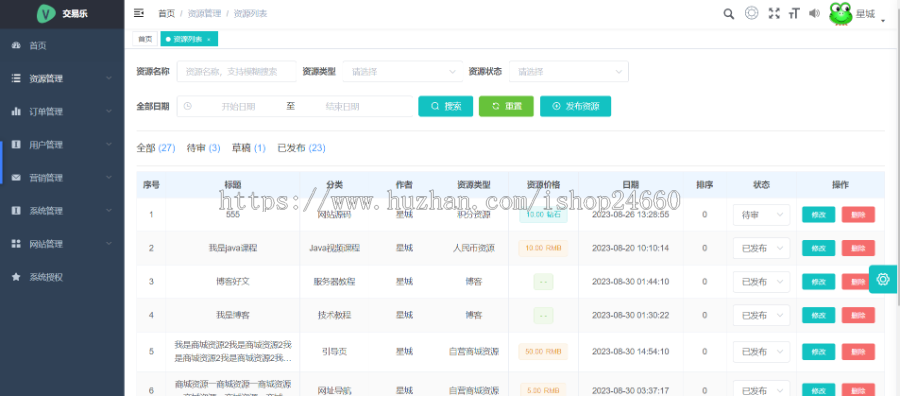Open the frog avatar user profile
This screenshot has width=900, height=396.
pos(840,14)
